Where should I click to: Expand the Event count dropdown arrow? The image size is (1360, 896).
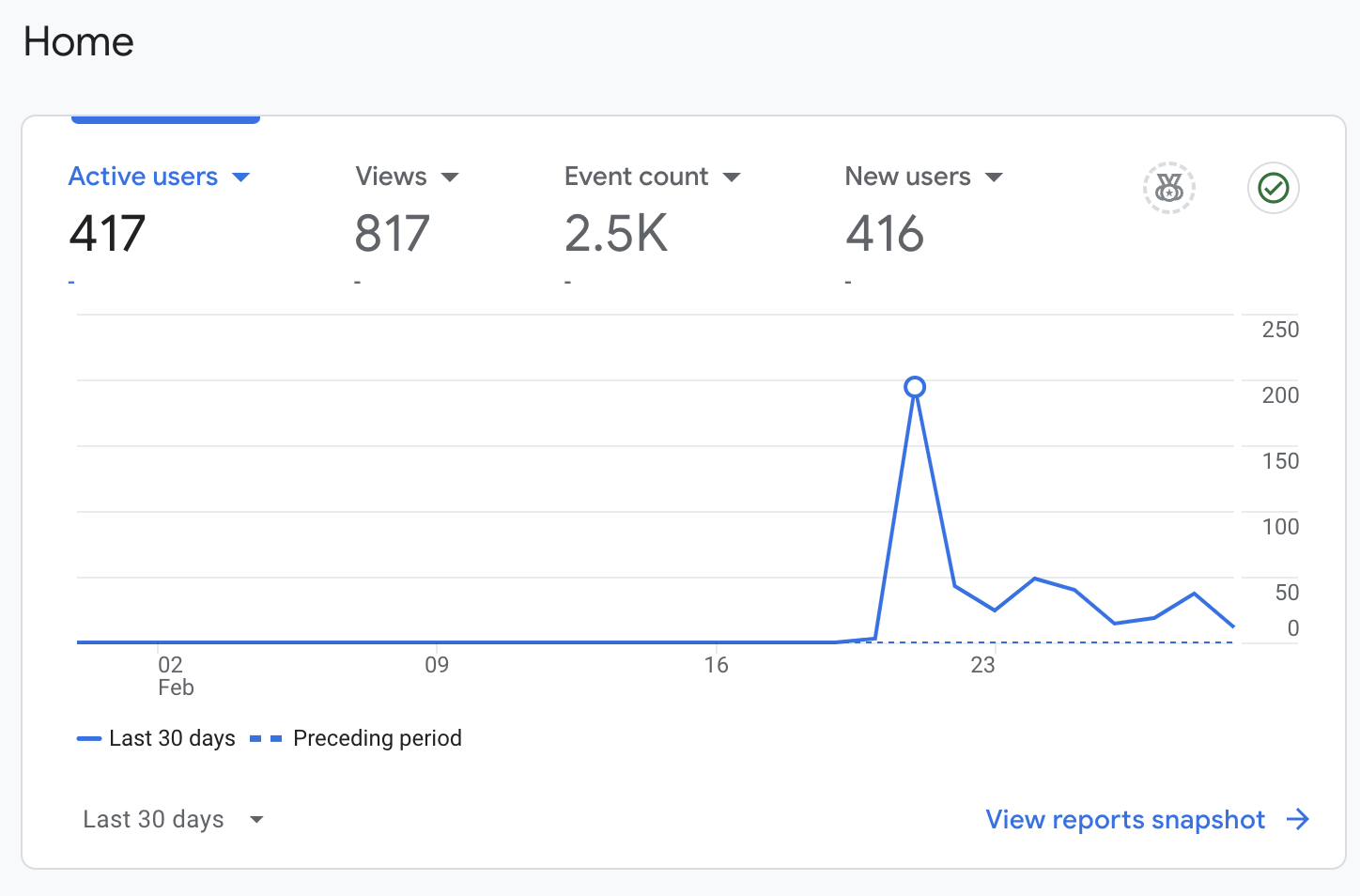732,178
